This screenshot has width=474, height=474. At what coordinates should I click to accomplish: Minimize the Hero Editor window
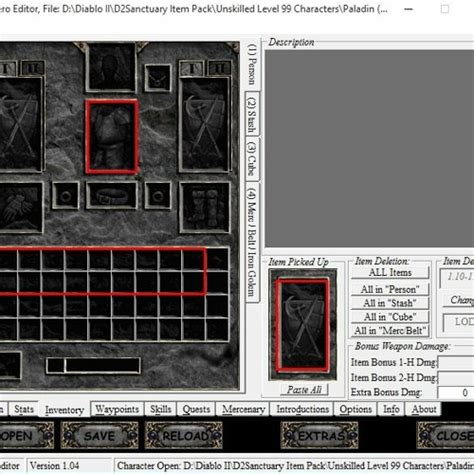[x=408, y=9]
